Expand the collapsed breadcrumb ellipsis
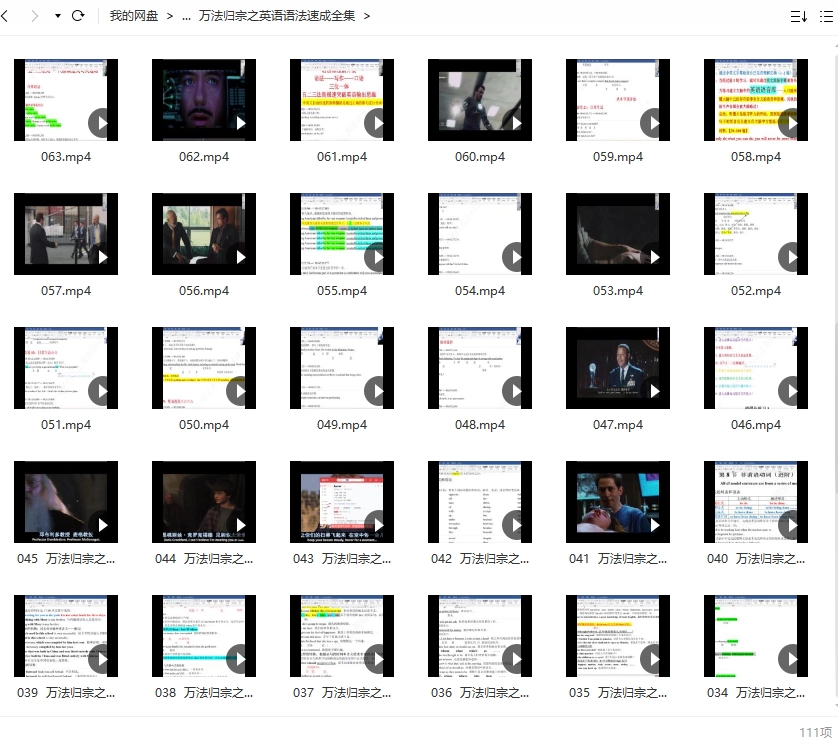Viewport: 838px width, 744px height. click(x=187, y=16)
